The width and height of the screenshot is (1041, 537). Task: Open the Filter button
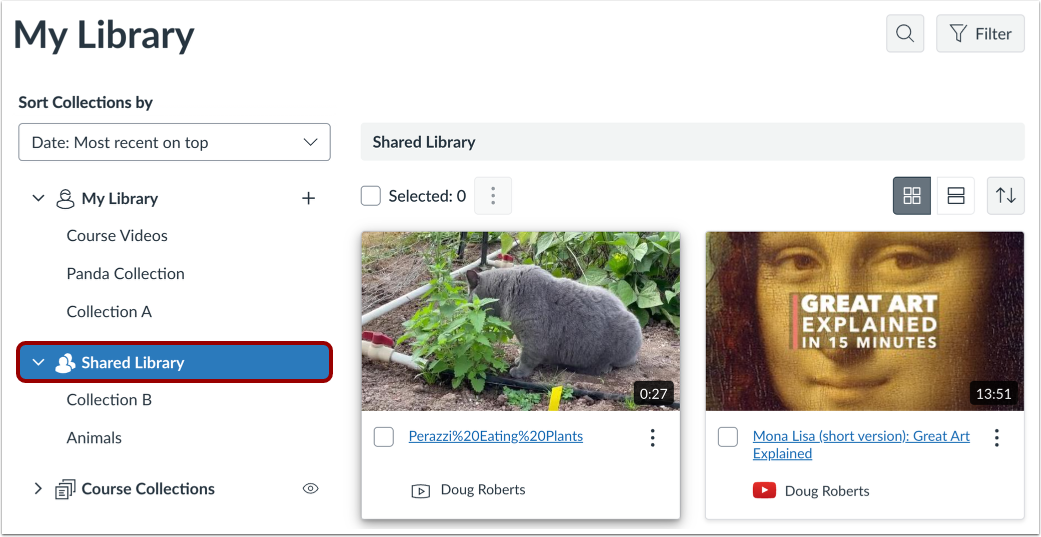tap(980, 33)
